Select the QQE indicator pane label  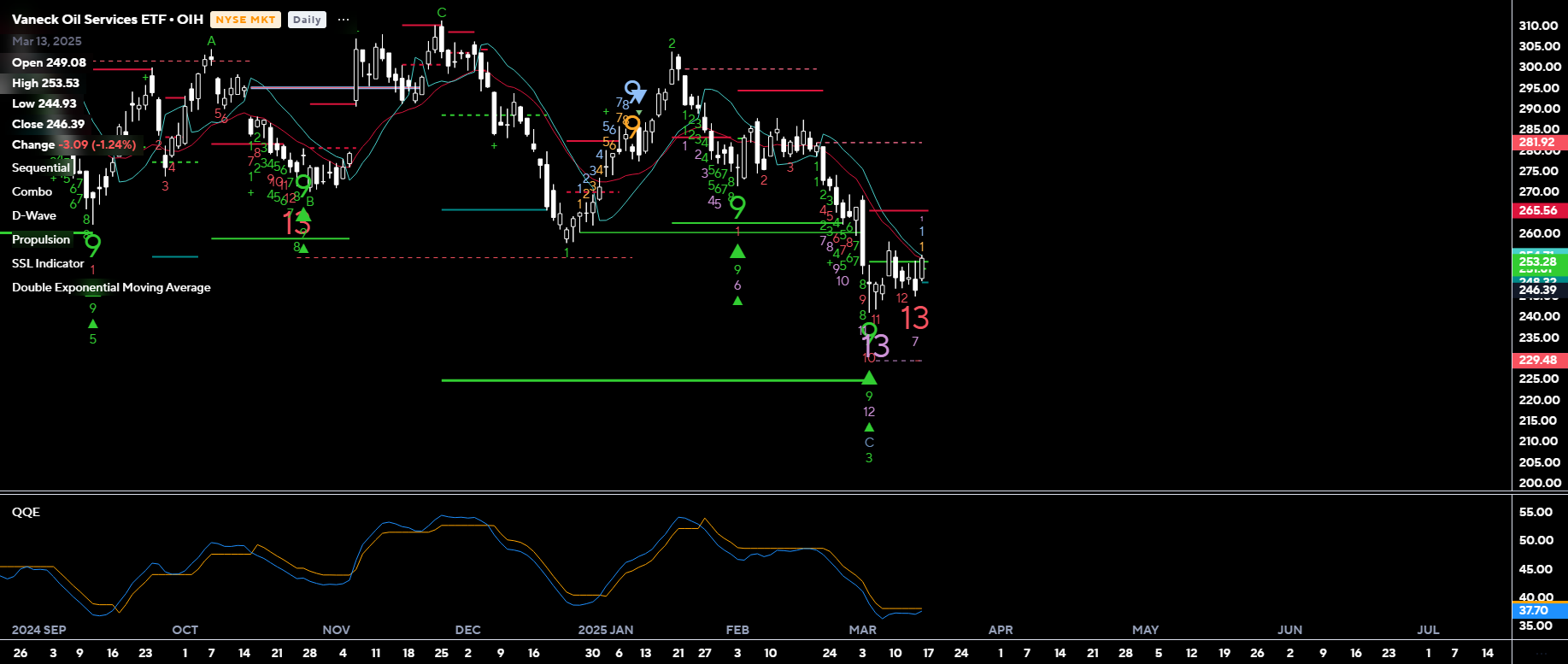[x=26, y=512]
